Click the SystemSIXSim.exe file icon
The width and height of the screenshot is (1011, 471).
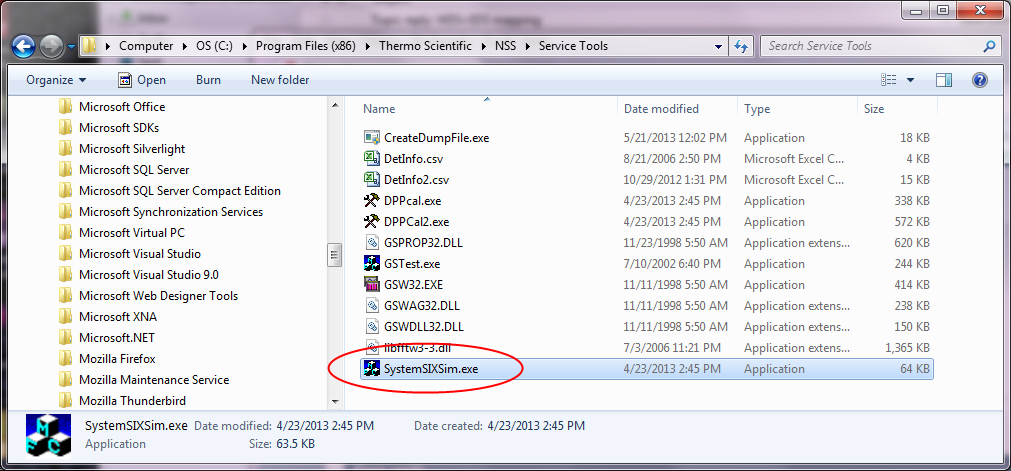tap(371, 369)
